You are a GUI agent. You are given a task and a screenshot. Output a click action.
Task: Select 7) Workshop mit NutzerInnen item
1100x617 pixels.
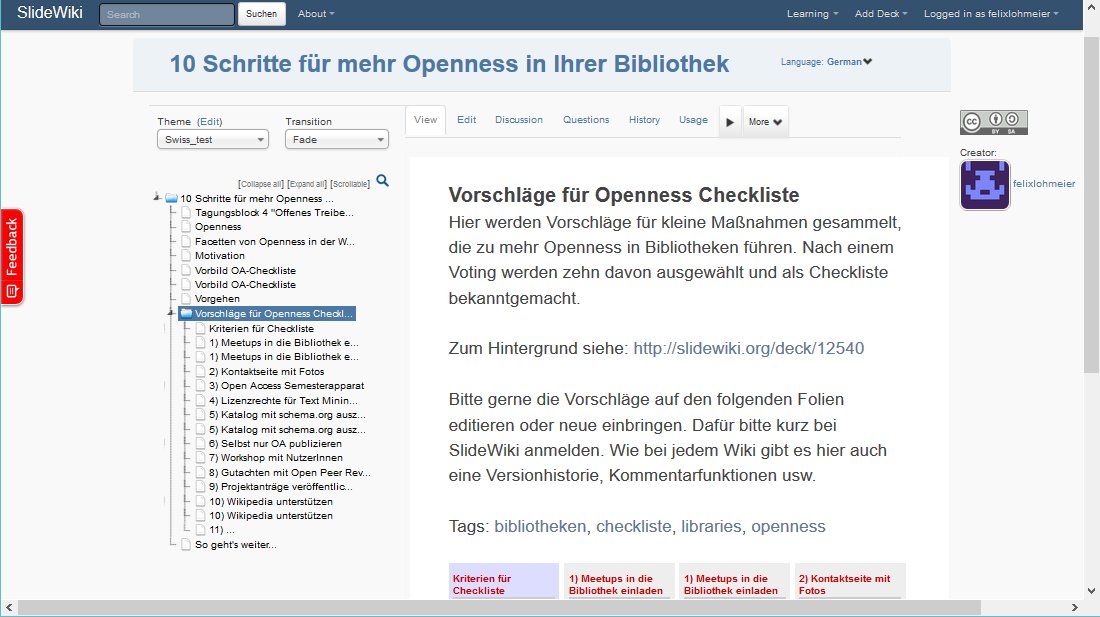276,458
